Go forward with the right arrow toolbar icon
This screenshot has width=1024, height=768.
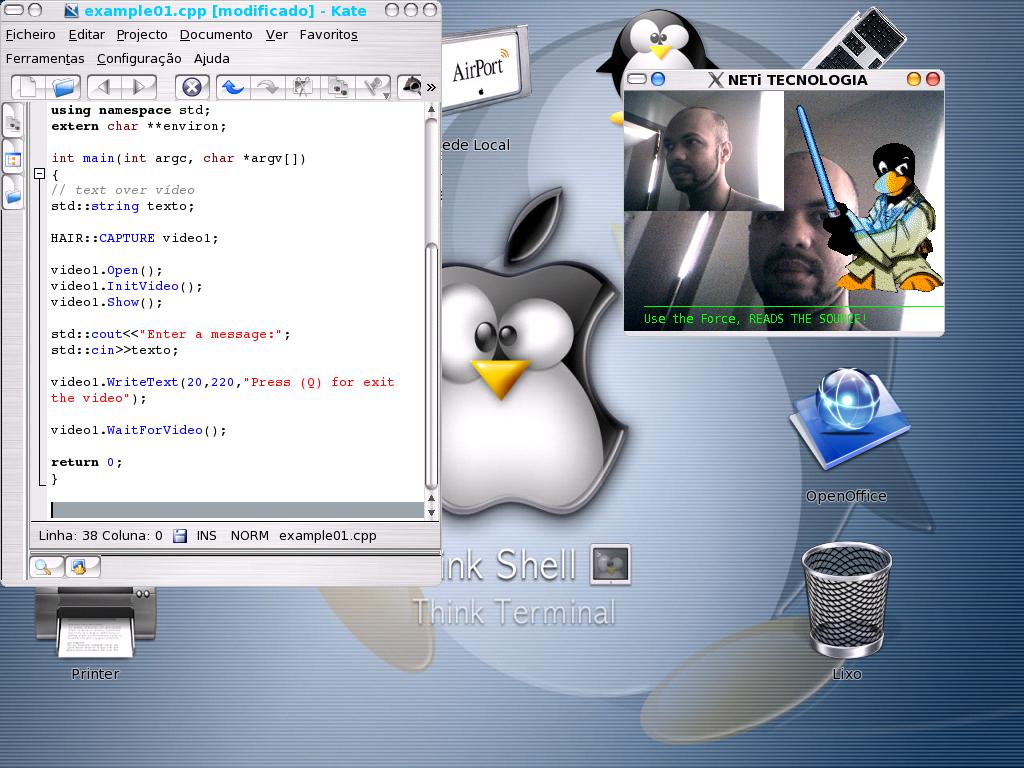pyautogui.click(x=139, y=86)
